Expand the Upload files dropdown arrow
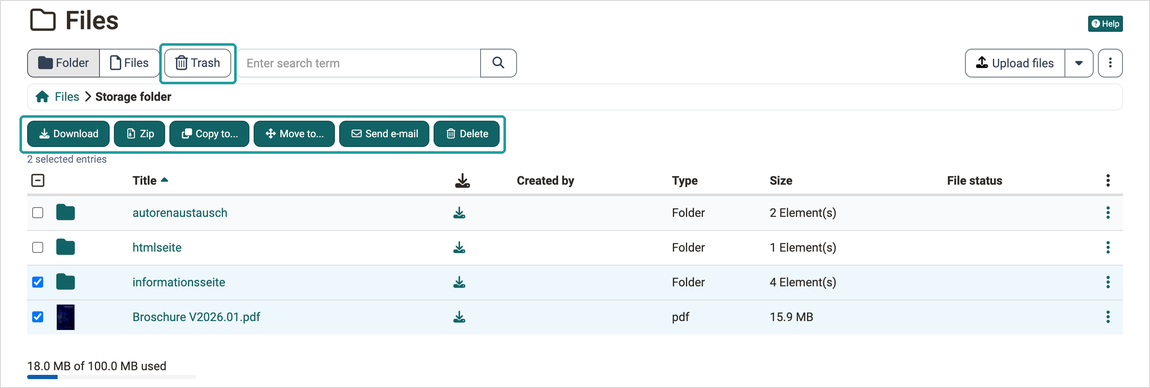 pyautogui.click(x=1079, y=63)
